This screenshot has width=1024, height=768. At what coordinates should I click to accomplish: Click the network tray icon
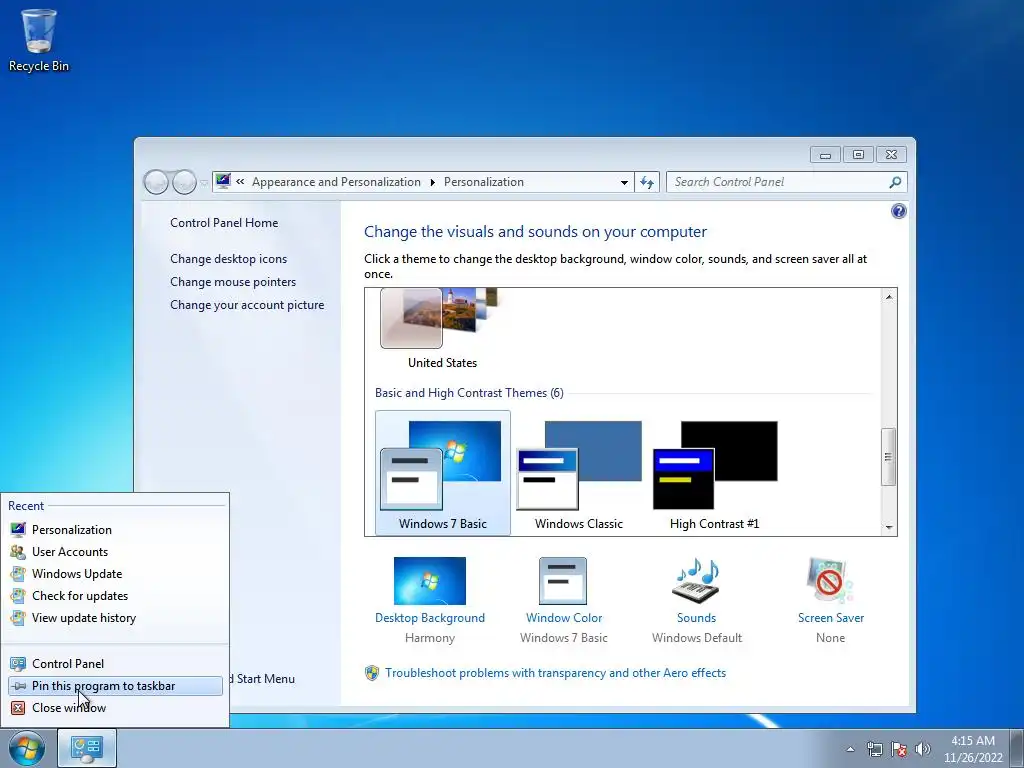pos(874,749)
